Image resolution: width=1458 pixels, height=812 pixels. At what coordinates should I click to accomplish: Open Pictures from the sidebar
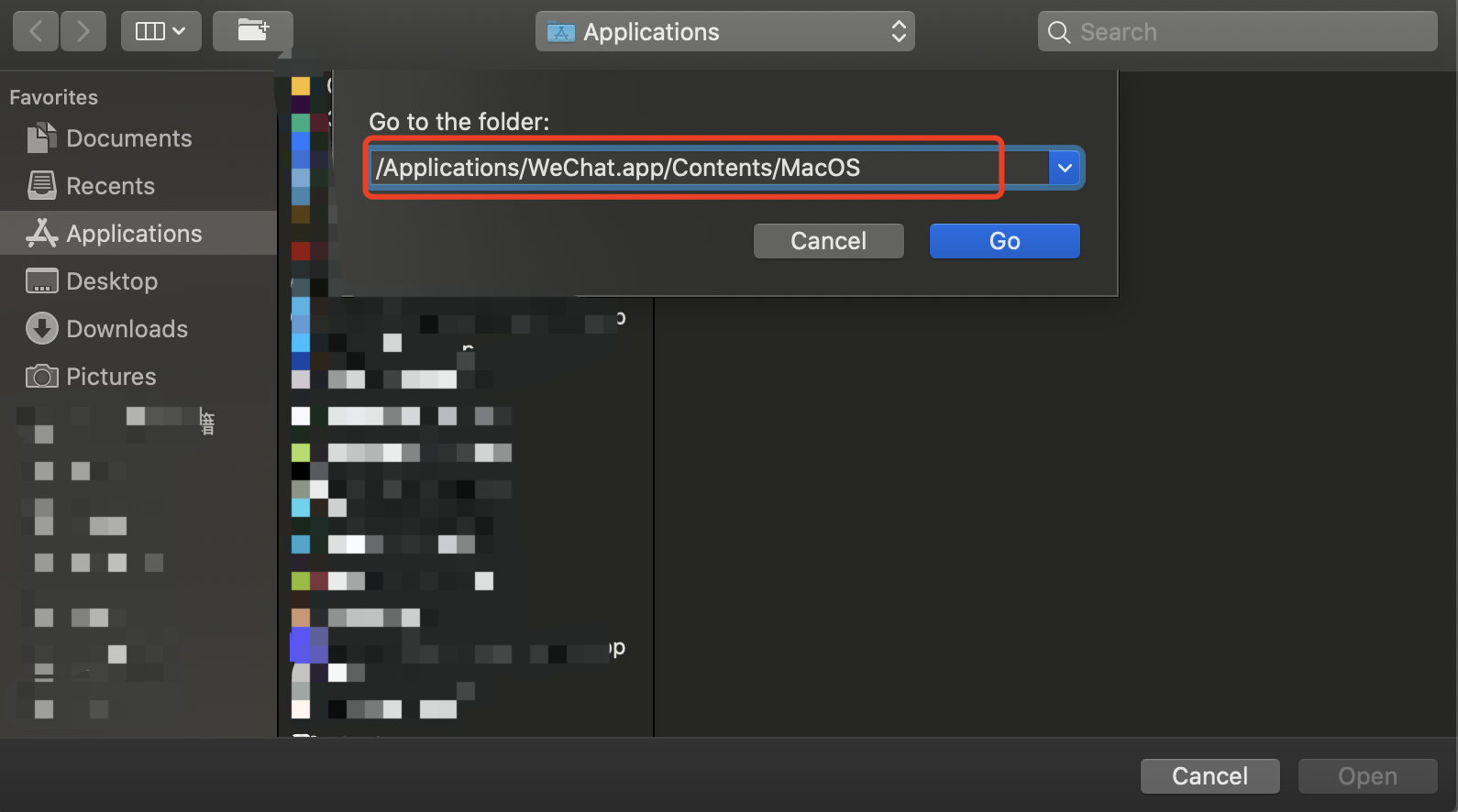click(x=138, y=377)
